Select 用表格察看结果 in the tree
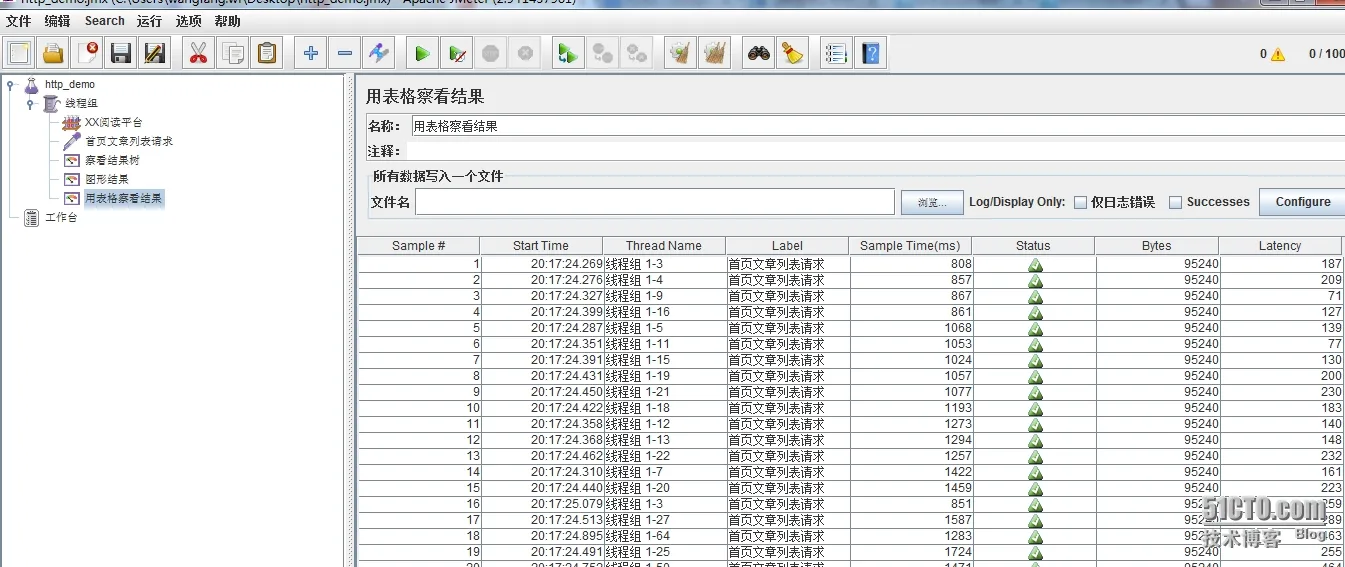The height and width of the screenshot is (567, 1345). coord(123,198)
